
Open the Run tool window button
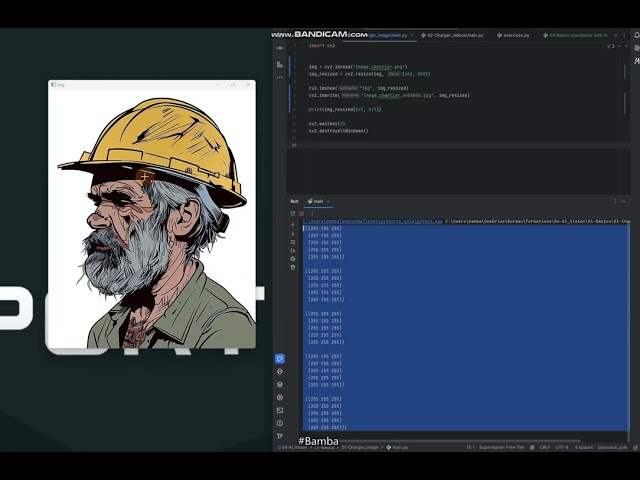pyautogui.click(x=280, y=358)
